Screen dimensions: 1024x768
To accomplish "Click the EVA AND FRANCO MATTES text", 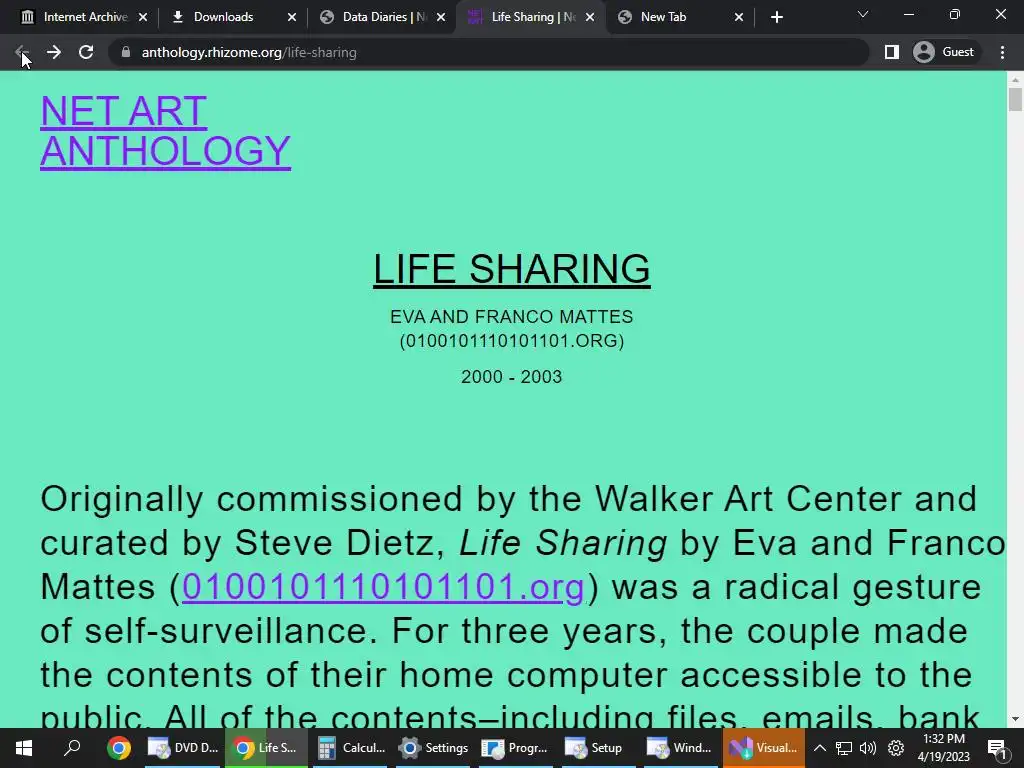I will [511, 317].
